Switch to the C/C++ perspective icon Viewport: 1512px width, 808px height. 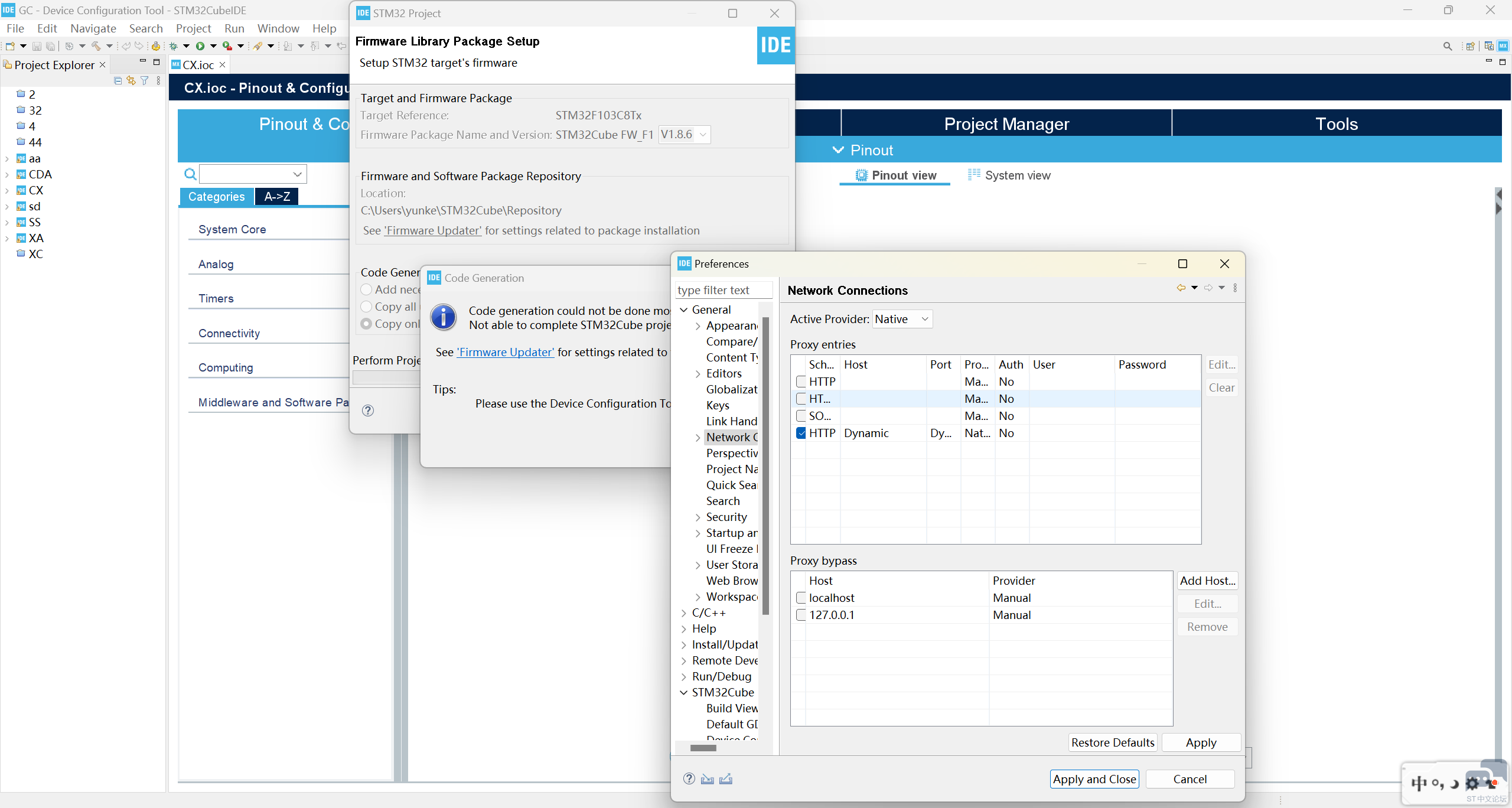click(x=1489, y=46)
